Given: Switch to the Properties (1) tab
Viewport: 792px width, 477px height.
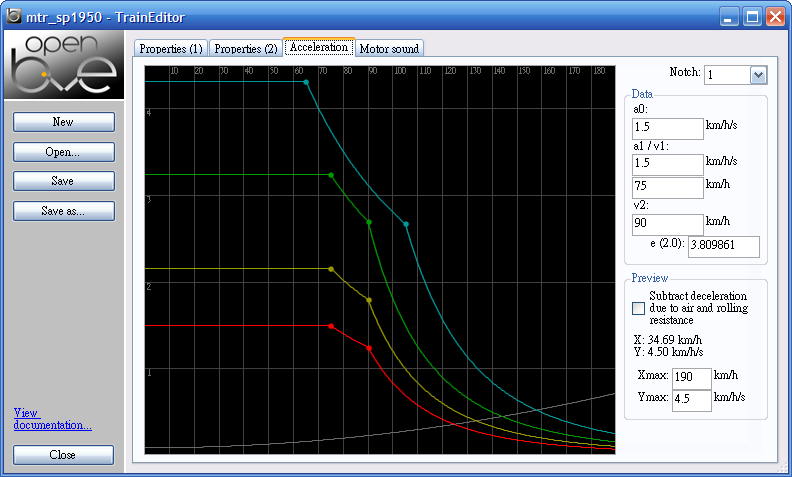Looking at the screenshot, I should click(170, 48).
